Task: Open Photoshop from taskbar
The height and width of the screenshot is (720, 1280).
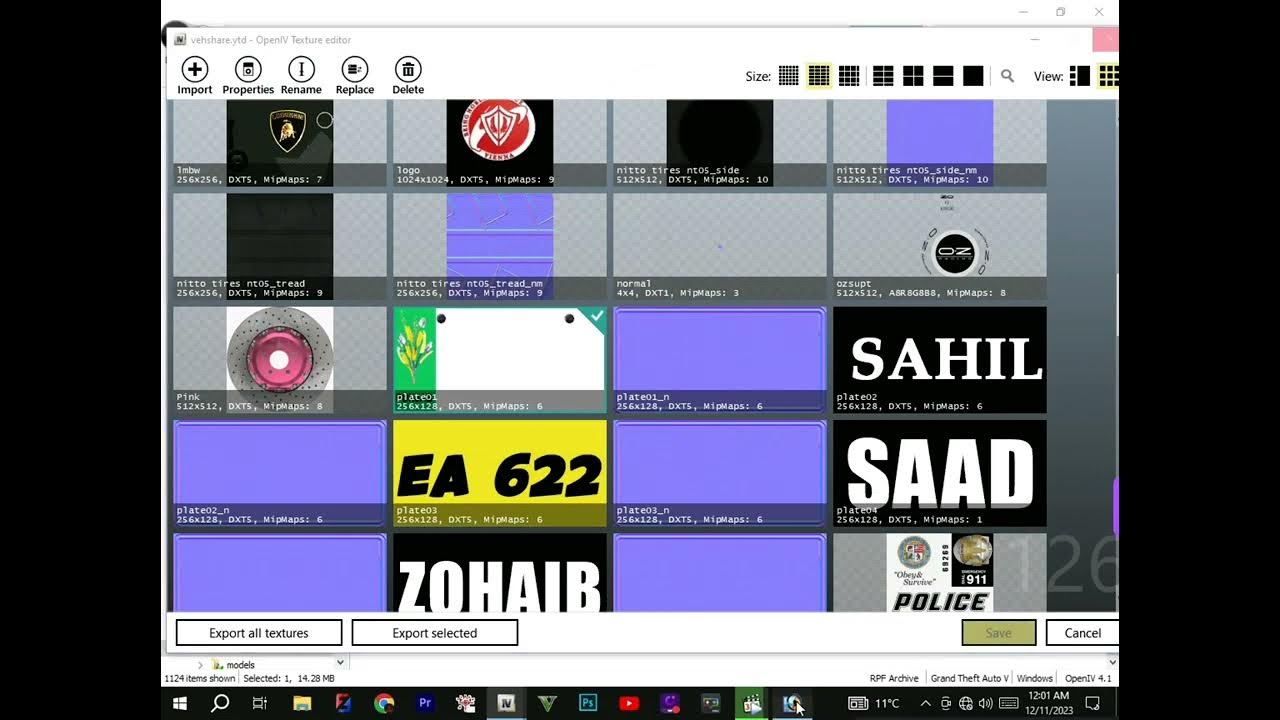Action: point(588,703)
